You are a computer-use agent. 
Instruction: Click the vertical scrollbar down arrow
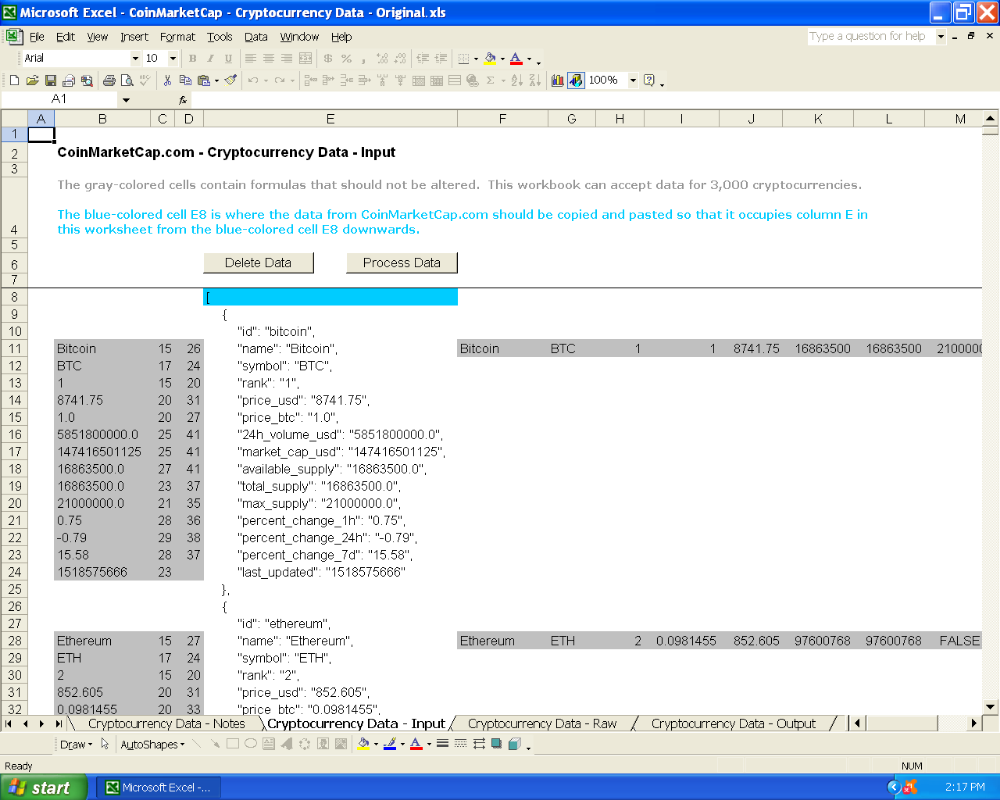pyautogui.click(x=990, y=707)
